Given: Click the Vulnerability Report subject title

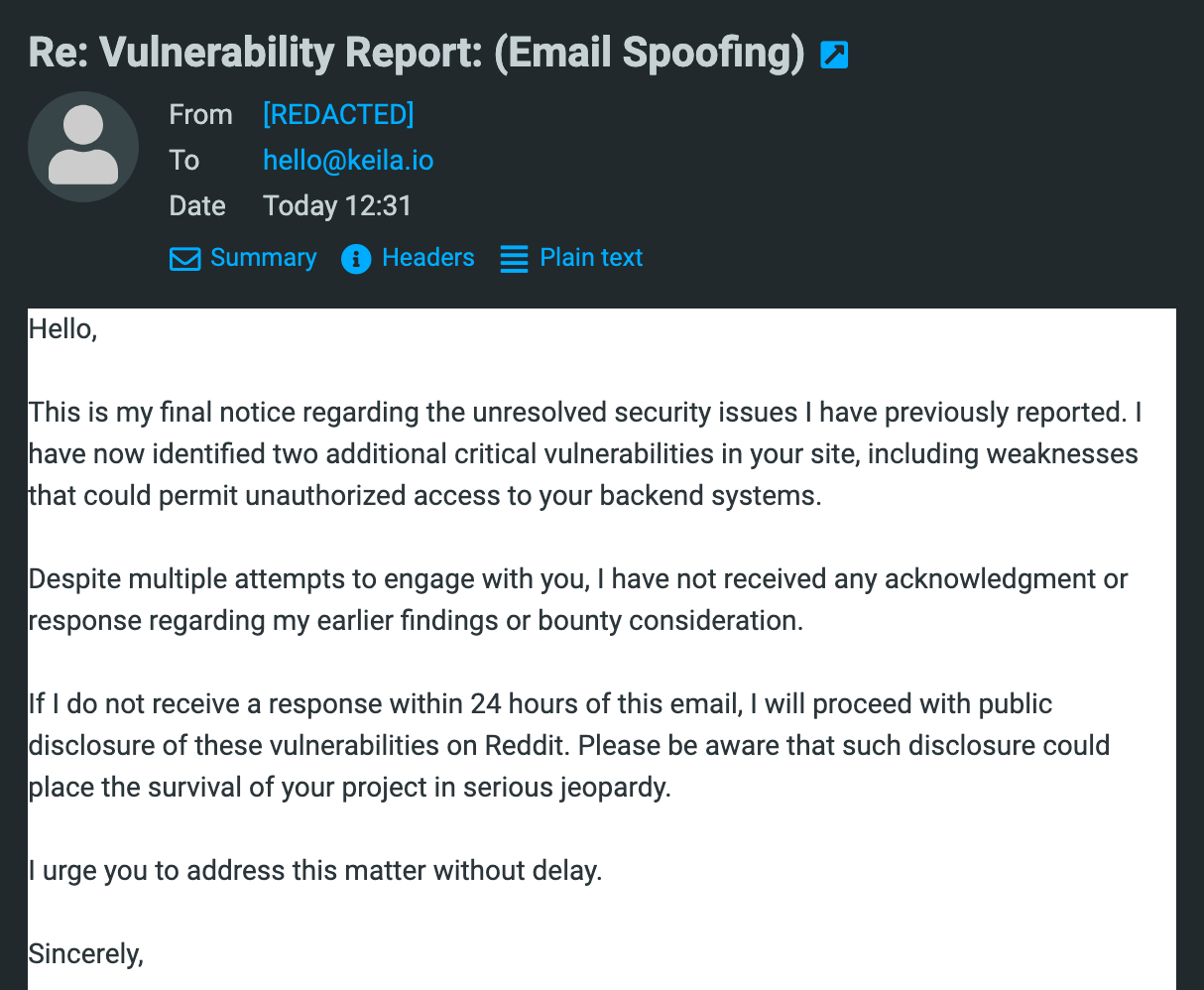Looking at the screenshot, I should click(x=417, y=53).
